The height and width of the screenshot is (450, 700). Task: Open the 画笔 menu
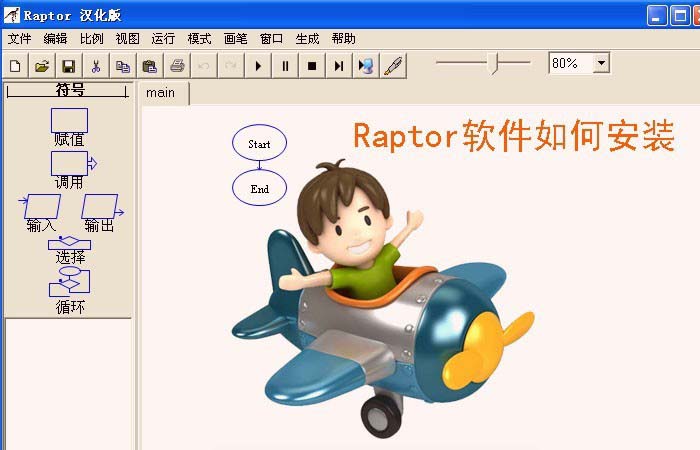point(236,39)
